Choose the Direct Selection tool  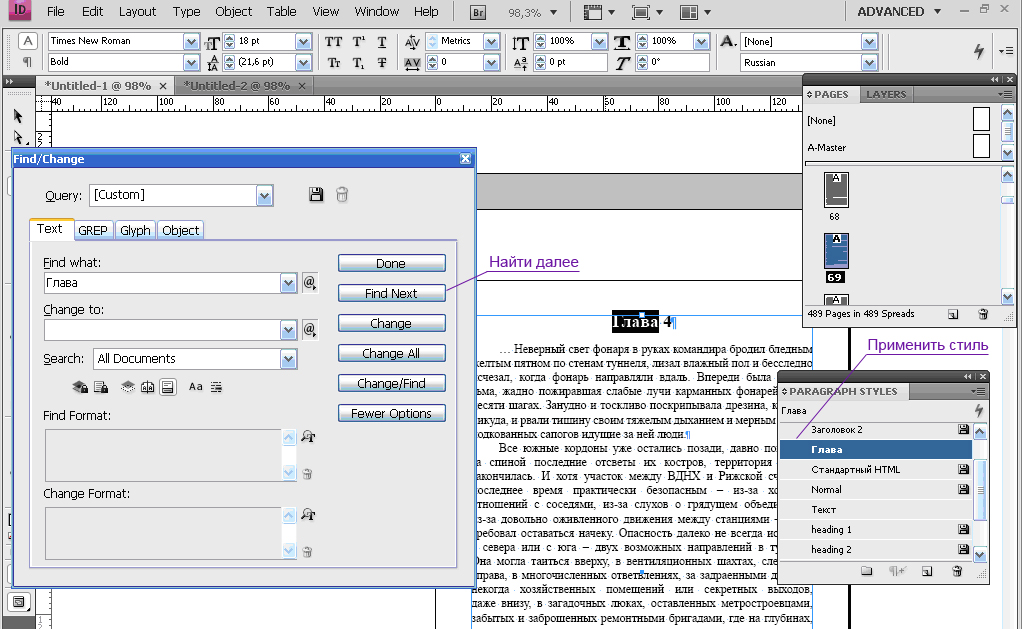point(18,138)
